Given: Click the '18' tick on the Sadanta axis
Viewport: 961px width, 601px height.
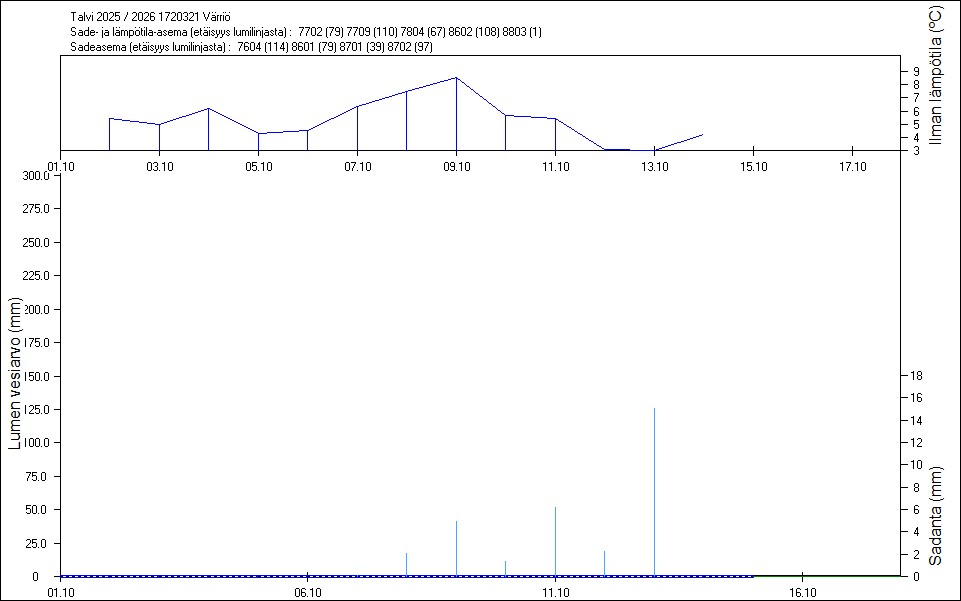Looking at the screenshot, I should coord(915,376).
